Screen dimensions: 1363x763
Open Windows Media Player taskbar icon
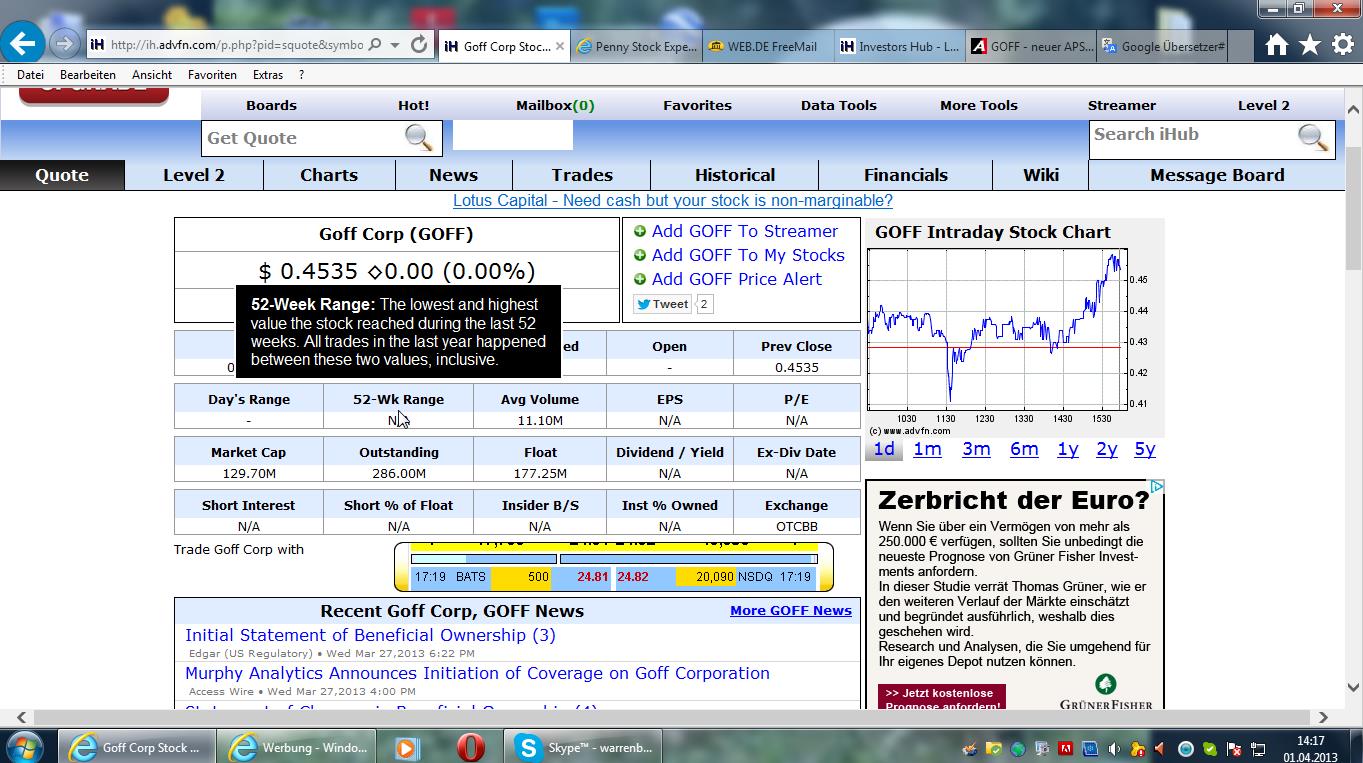(406, 747)
